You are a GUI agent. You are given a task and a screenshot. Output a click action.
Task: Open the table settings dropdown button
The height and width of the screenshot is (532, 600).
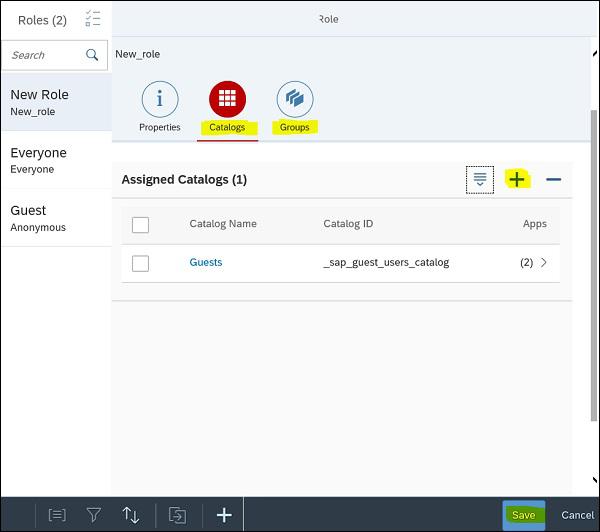[x=480, y=180]
